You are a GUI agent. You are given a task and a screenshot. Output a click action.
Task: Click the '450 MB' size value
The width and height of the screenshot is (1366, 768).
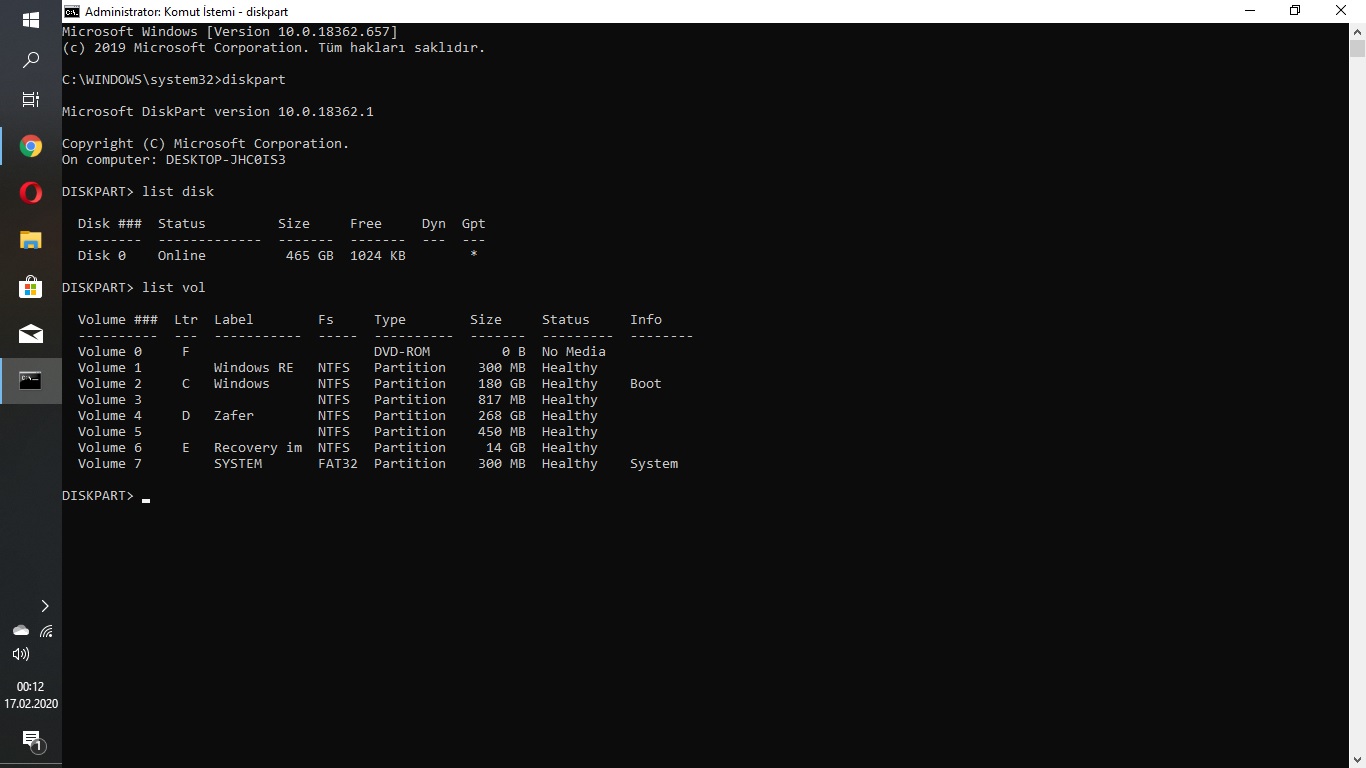pos(502,431)
